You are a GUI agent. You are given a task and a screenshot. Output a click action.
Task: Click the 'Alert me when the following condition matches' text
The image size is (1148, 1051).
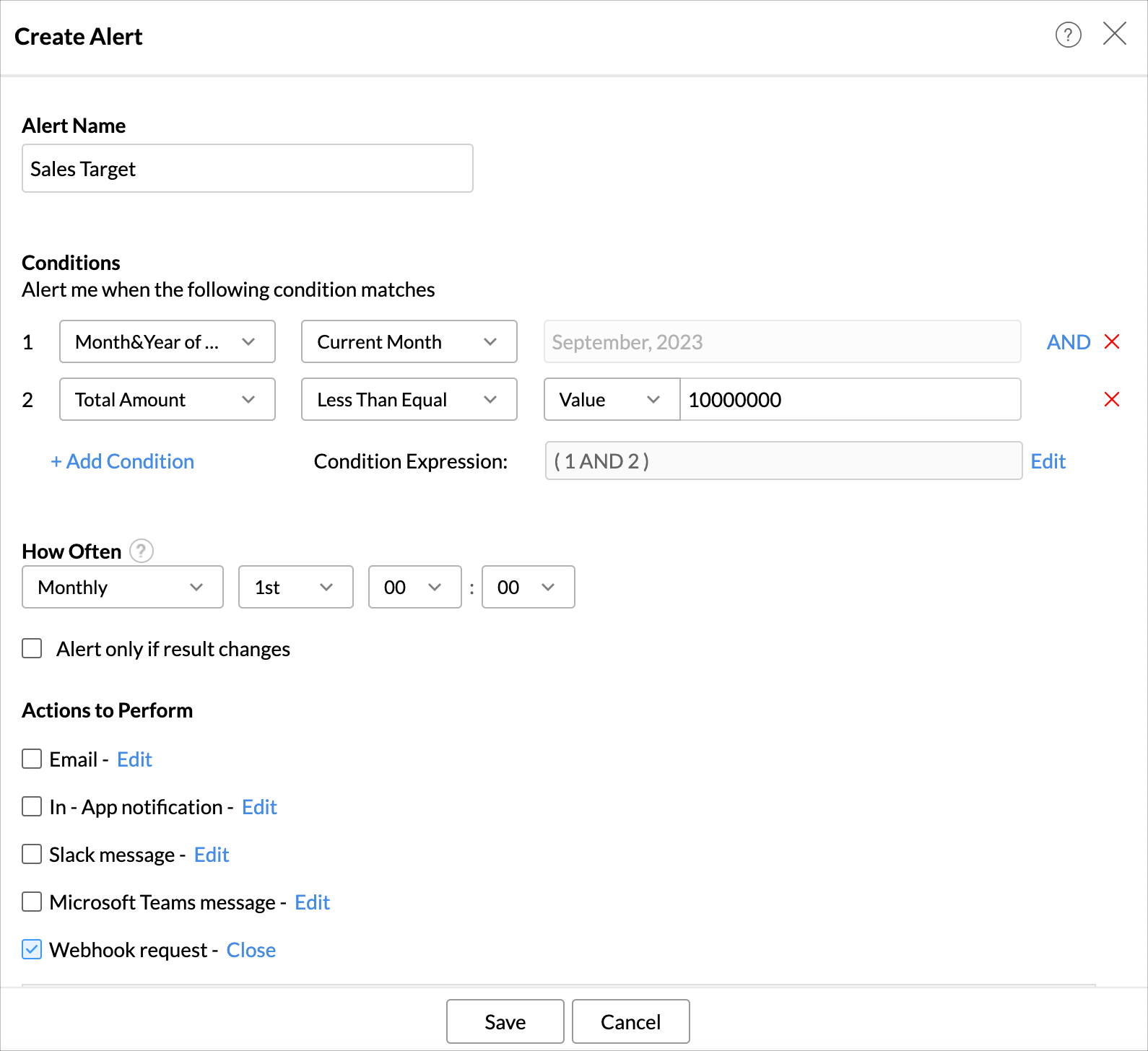pyautogui.click(x=229, y=289)
